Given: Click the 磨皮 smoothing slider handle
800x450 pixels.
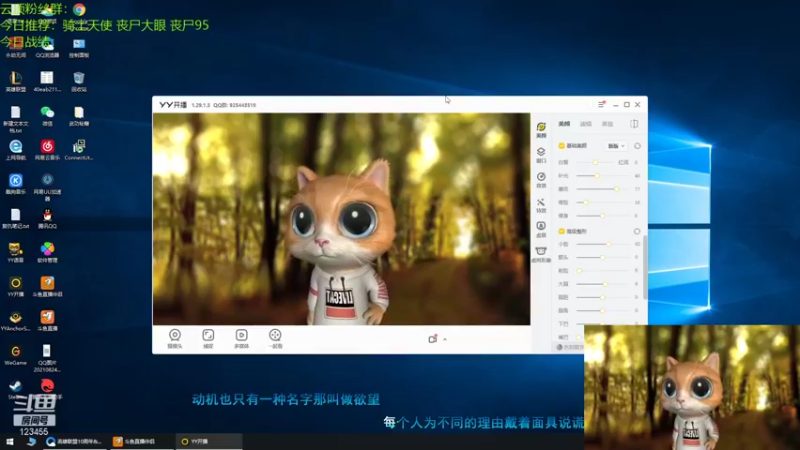Looking at the screenshot, I should click(616, 189).
